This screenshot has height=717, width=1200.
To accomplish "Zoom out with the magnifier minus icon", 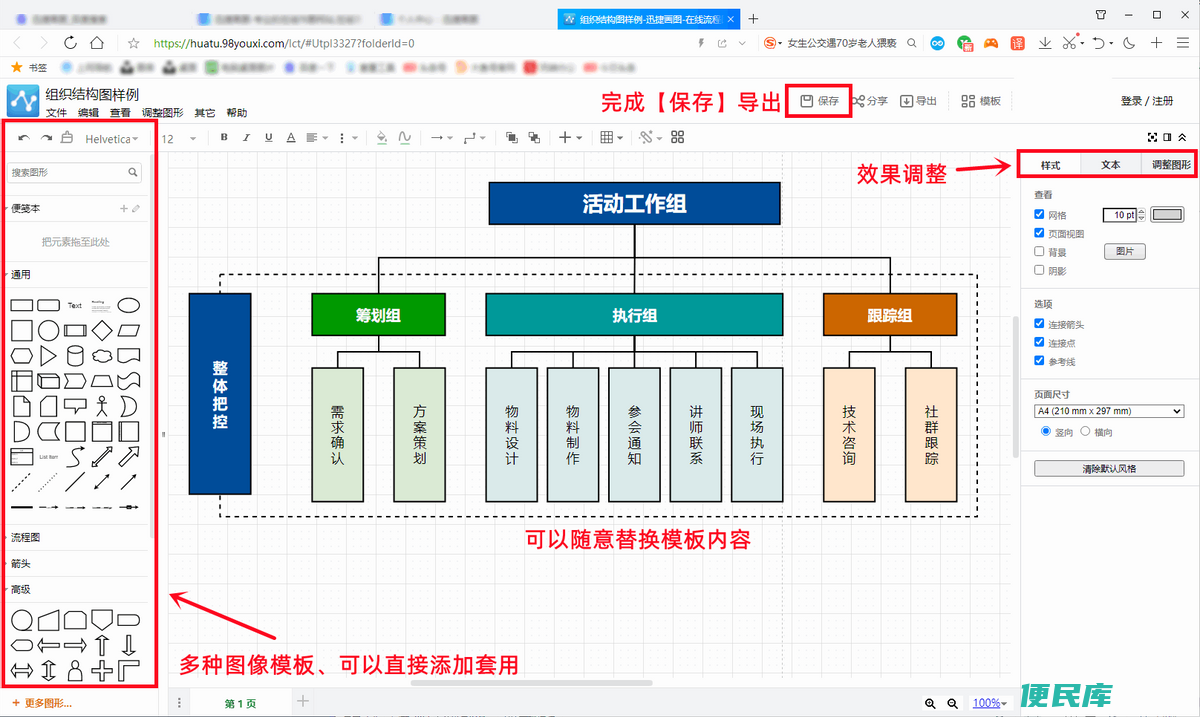I will (952, 703).
